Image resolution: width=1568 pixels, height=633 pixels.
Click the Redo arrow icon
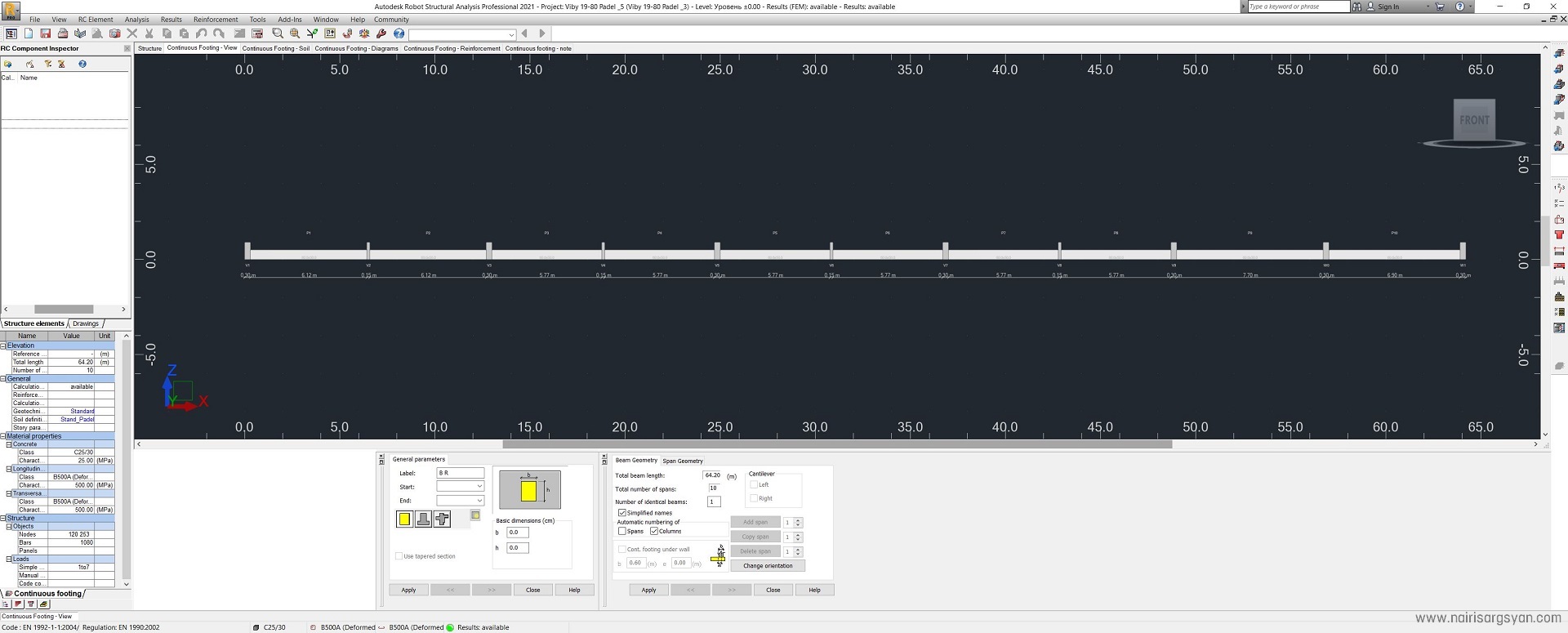coord(219,33)
